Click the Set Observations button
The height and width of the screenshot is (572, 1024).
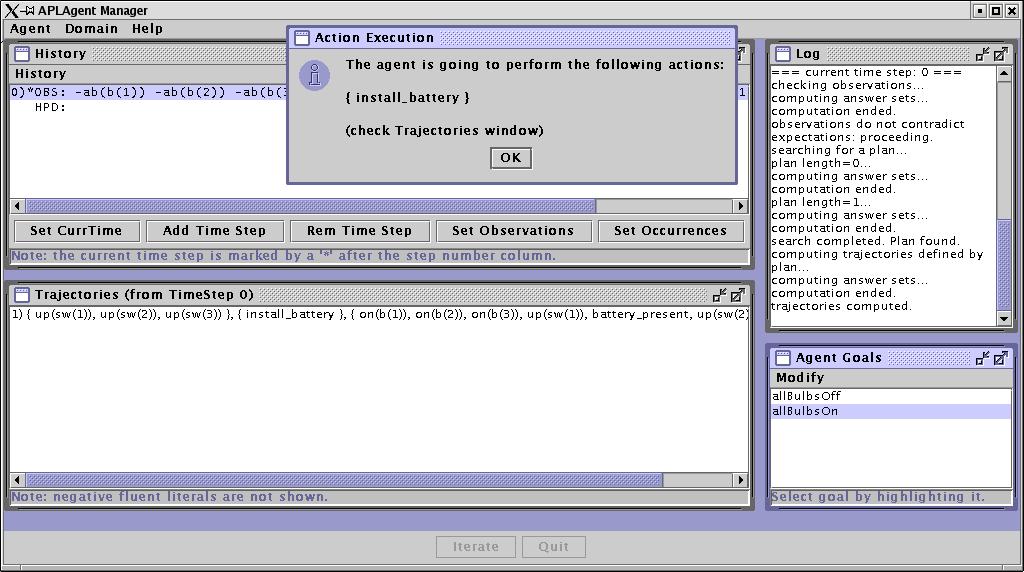(513, 230)
